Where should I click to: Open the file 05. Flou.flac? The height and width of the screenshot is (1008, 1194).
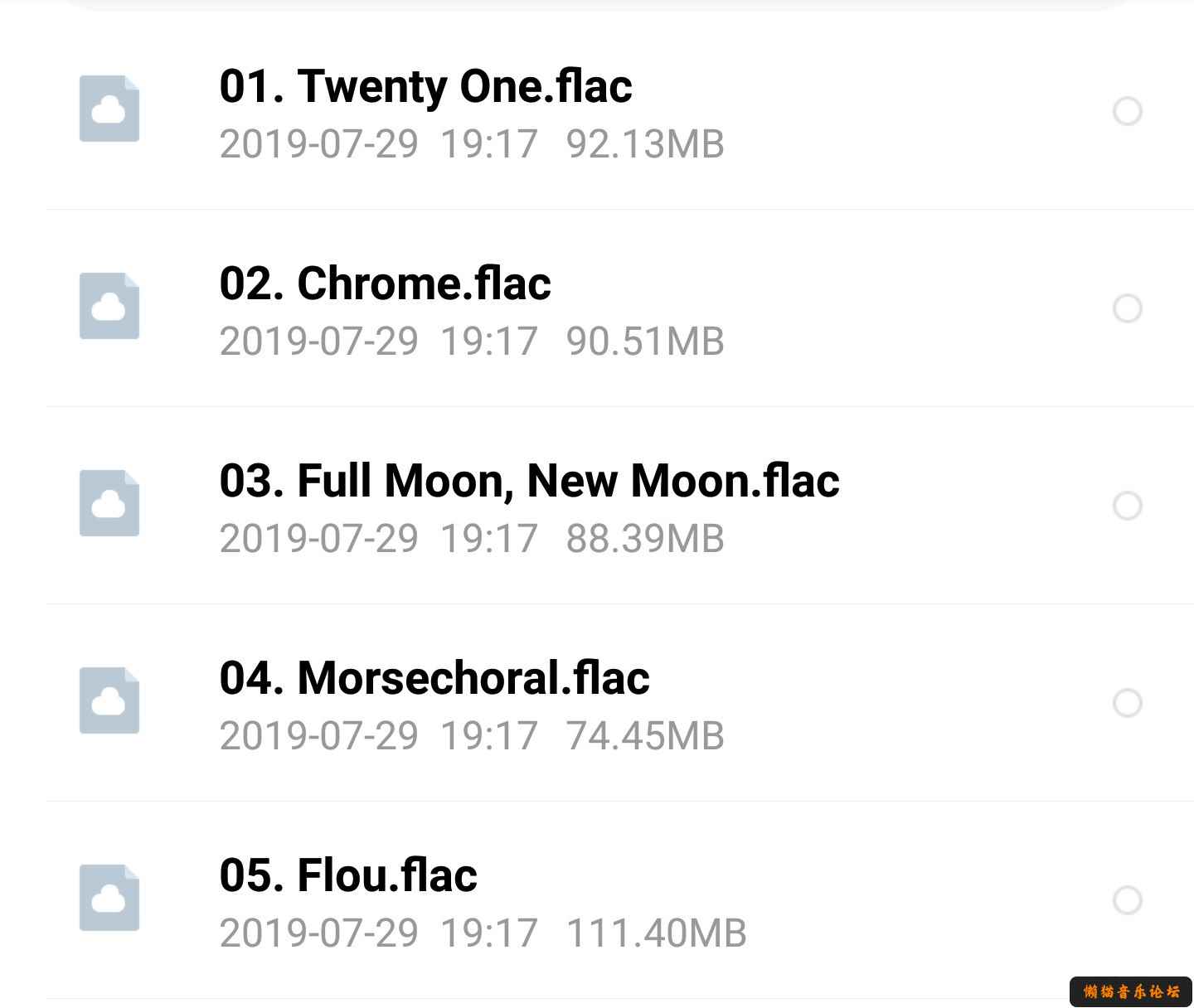click(x=348, y=875)
